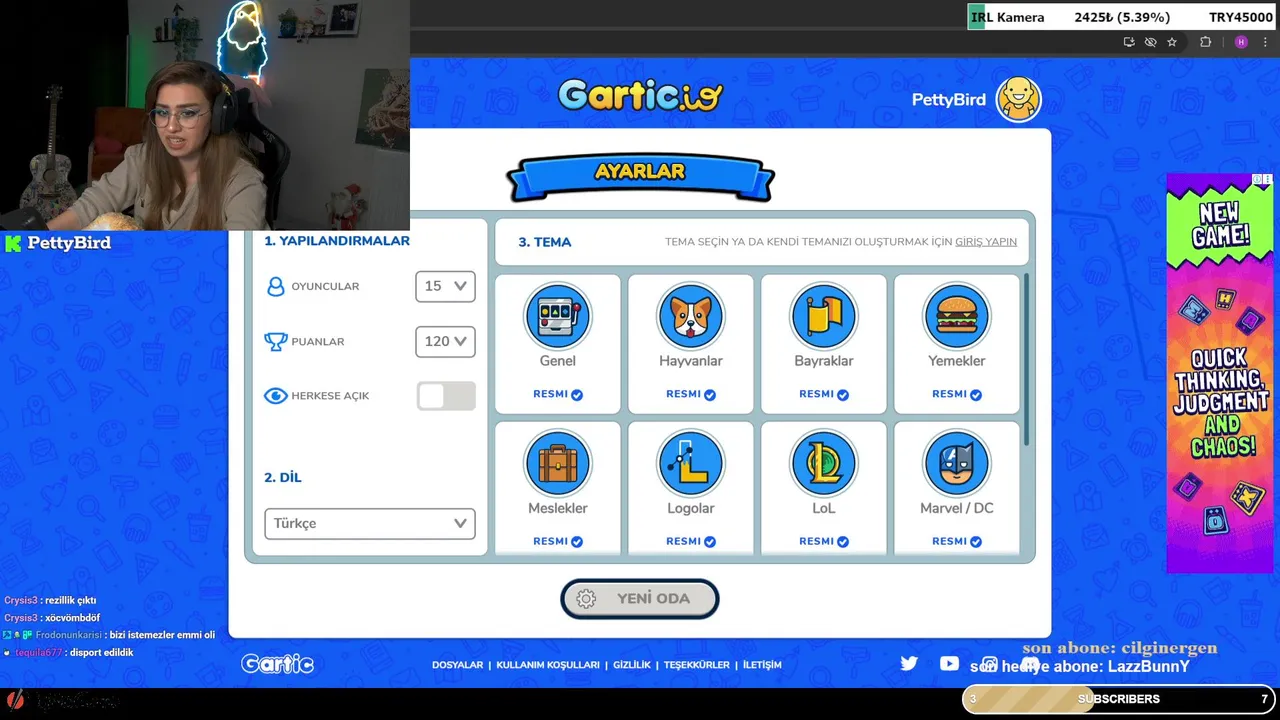1280x720 pixels.
Task: Open the Gizlilik footer link
Action: 632,665
